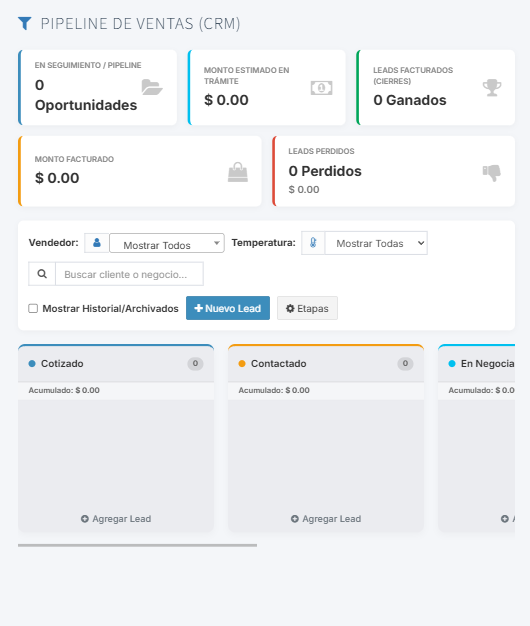
Task: Select the En Negociación column header
Action: click(477, 363)
